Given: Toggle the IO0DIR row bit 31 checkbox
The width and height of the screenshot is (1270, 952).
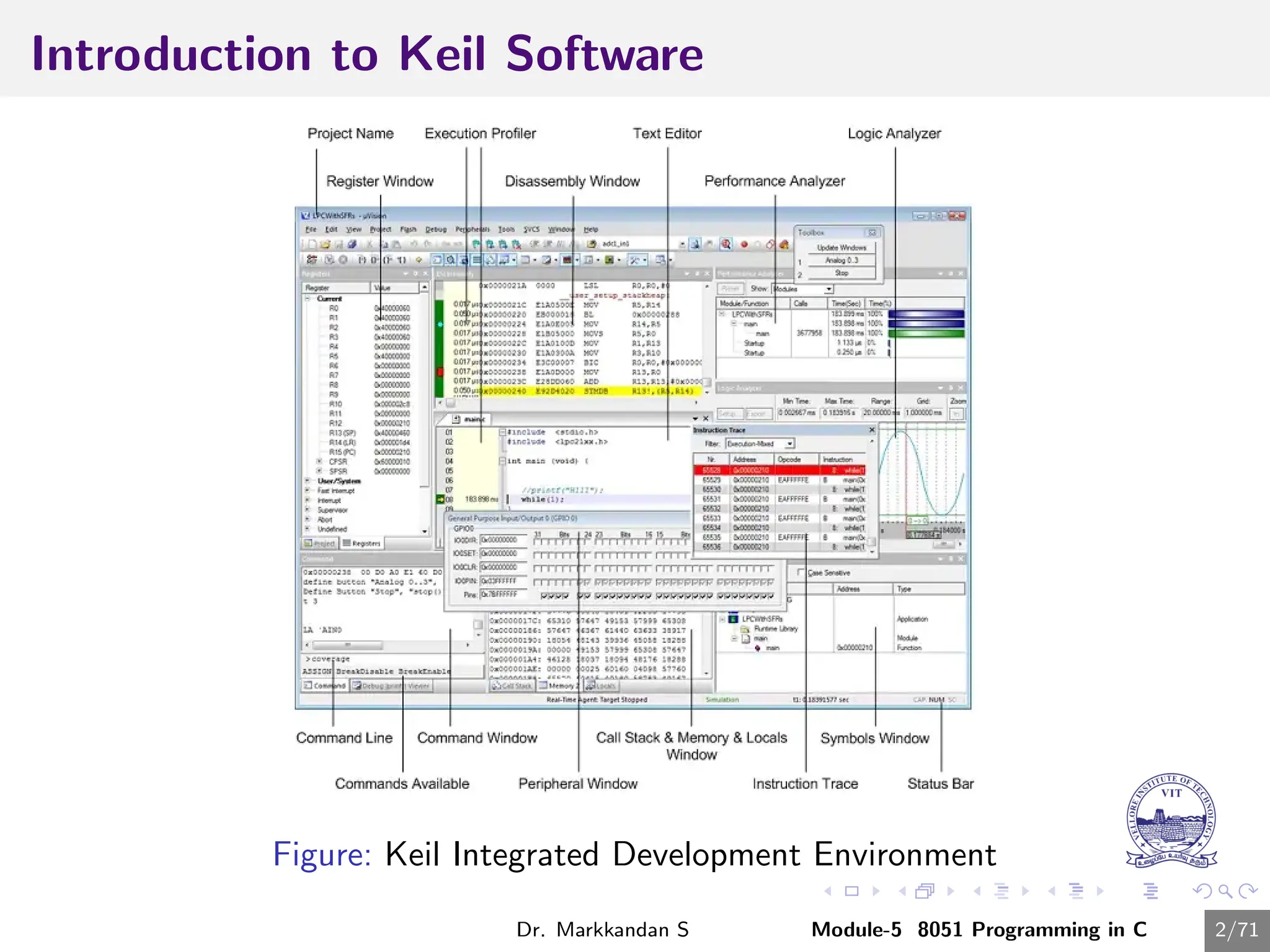Looking at the screenshot, I should pyautogui.click(x=536, y=542).
